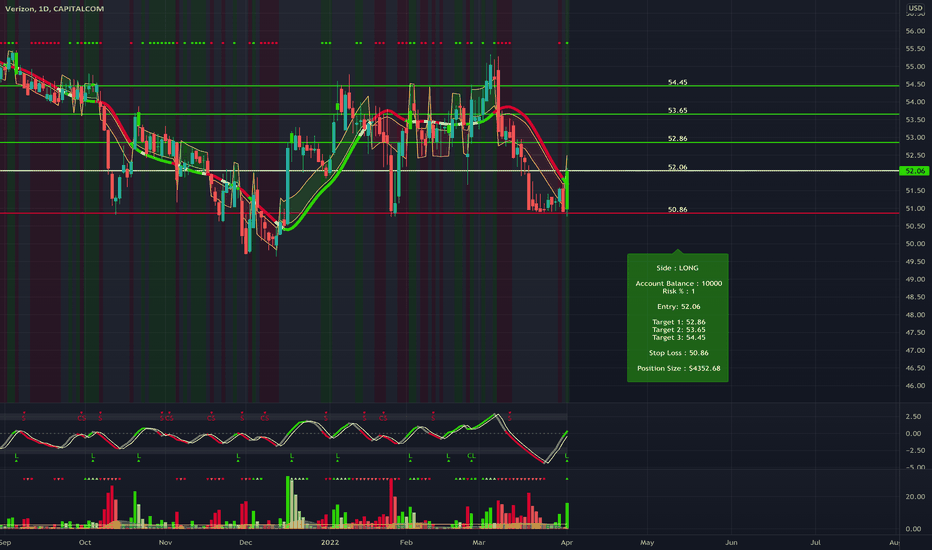The image size is (932, 550).
Task: Click 'Target 2: 53.65' in trade box
Action: coord(679,329)
